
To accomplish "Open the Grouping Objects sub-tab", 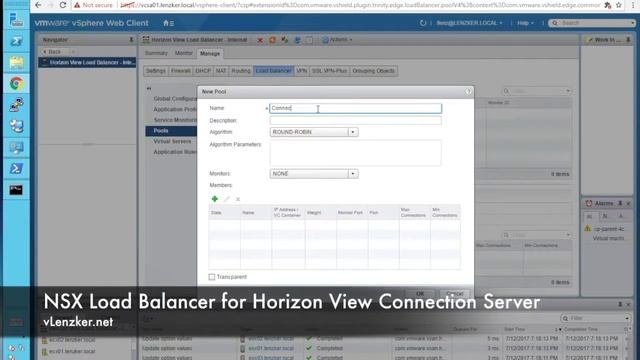I will (x=373, y=71).
